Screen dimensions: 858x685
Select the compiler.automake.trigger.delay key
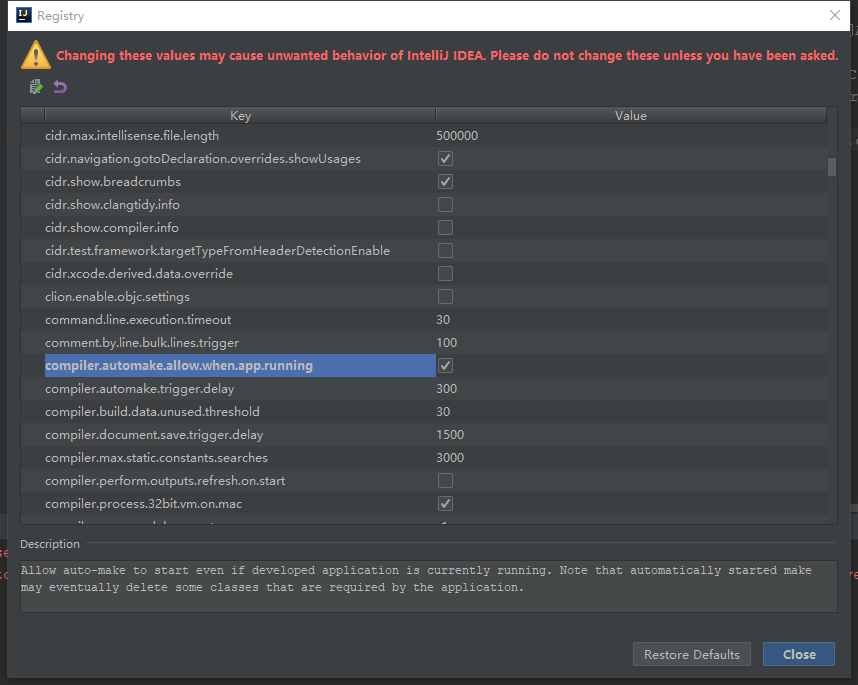coord(140,388)
